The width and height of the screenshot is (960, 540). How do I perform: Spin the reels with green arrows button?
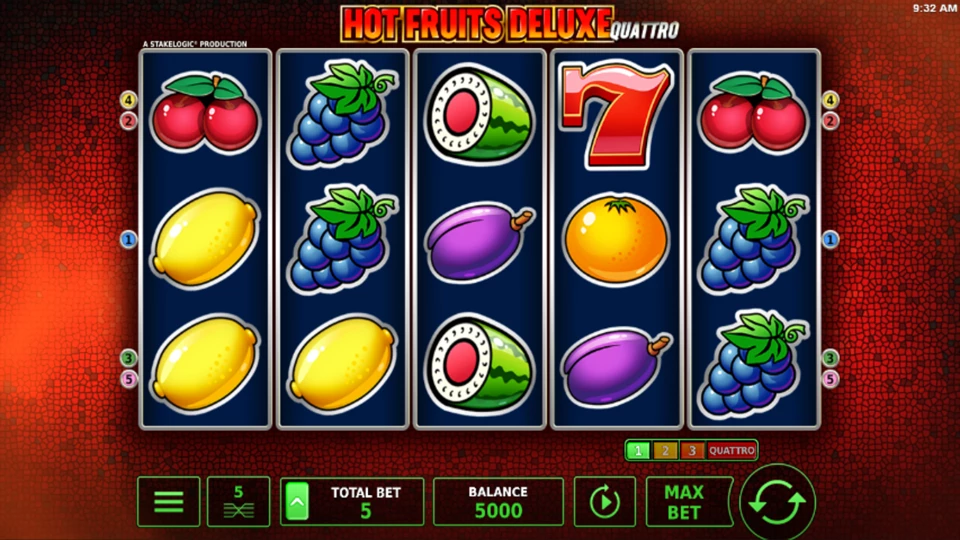coord(778,502)
